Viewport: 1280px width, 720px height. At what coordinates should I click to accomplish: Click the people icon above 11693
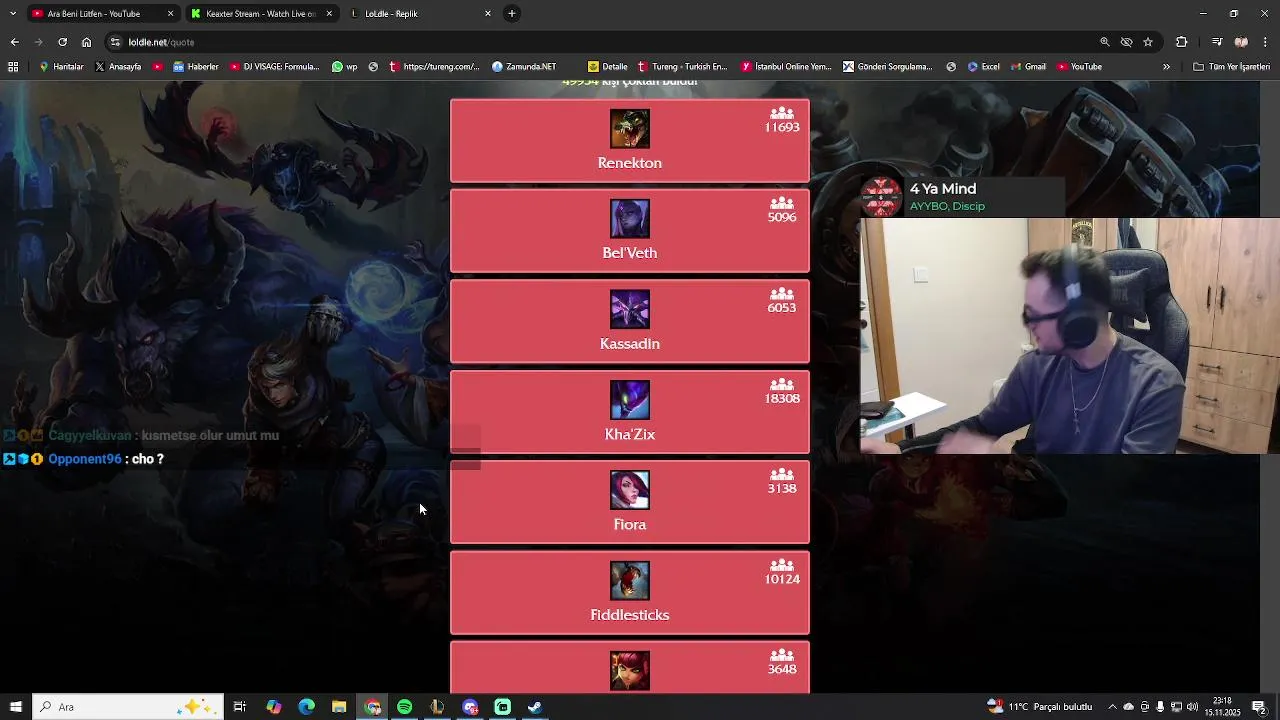pos(782,113)
